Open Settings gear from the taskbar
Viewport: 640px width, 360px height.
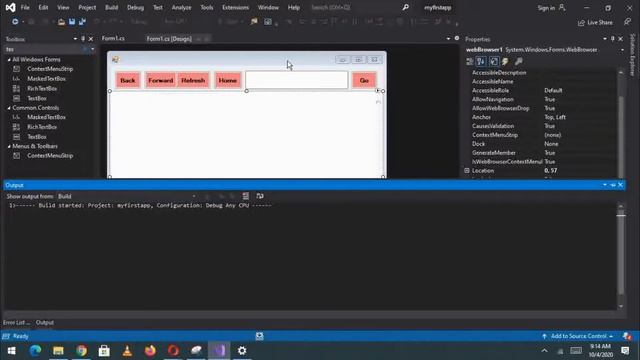click(x=242, y=350)
